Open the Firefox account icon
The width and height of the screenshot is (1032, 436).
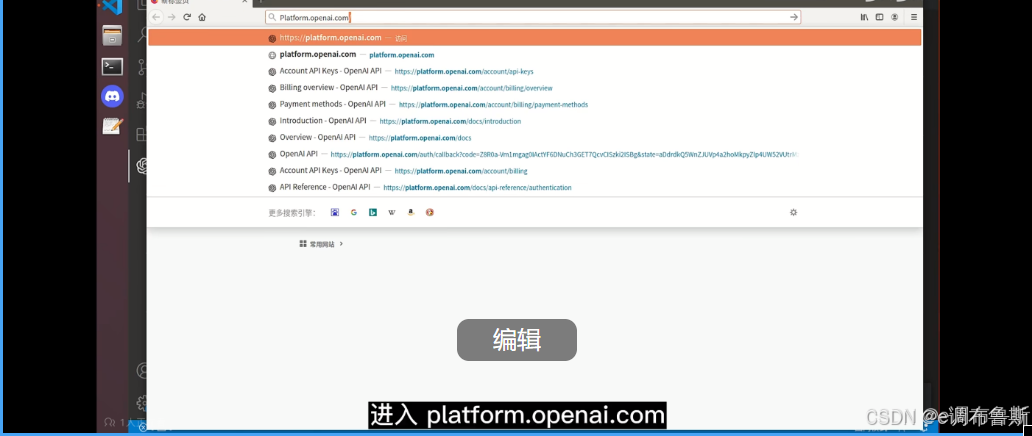click(x=894, y=17)
